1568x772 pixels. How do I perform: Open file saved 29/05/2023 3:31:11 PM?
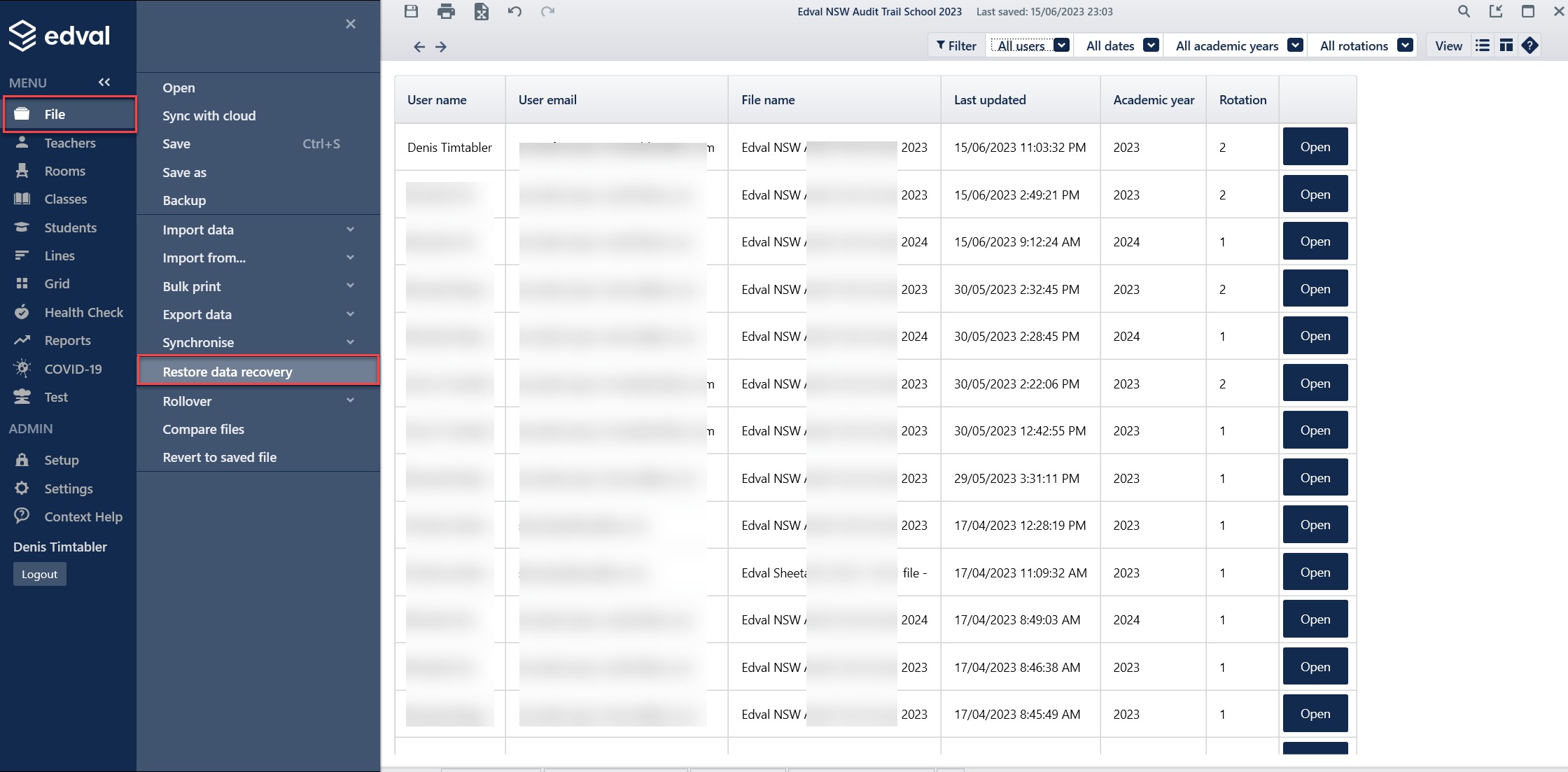coord(1315,478)
